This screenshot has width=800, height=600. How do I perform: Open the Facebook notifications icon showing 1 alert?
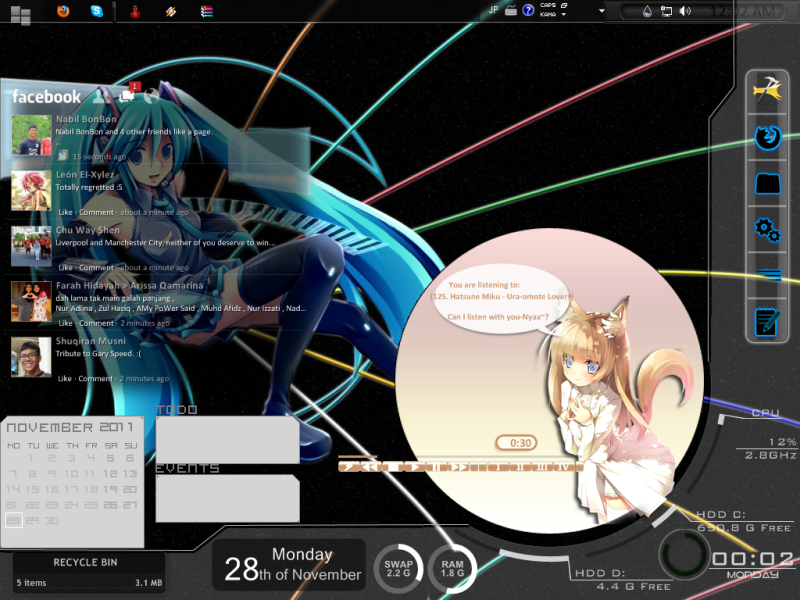click(127, 95)
